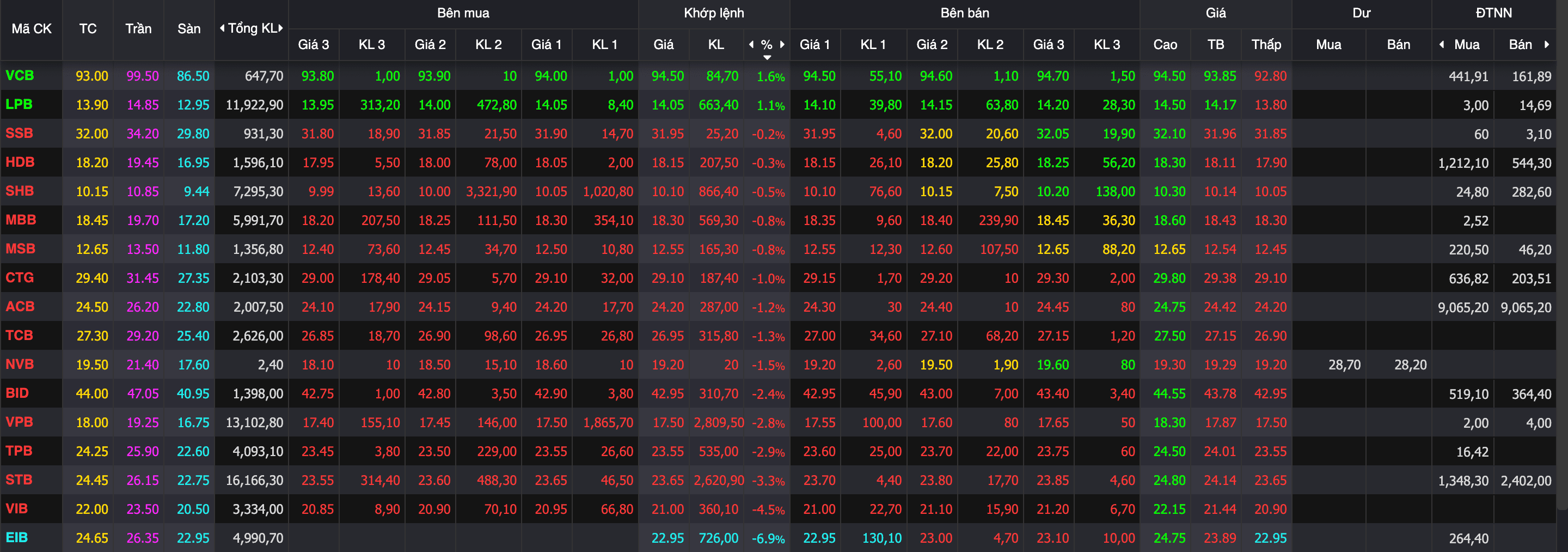Click the right arrow after the % header

pyautogui.click(x=782, y=45)
